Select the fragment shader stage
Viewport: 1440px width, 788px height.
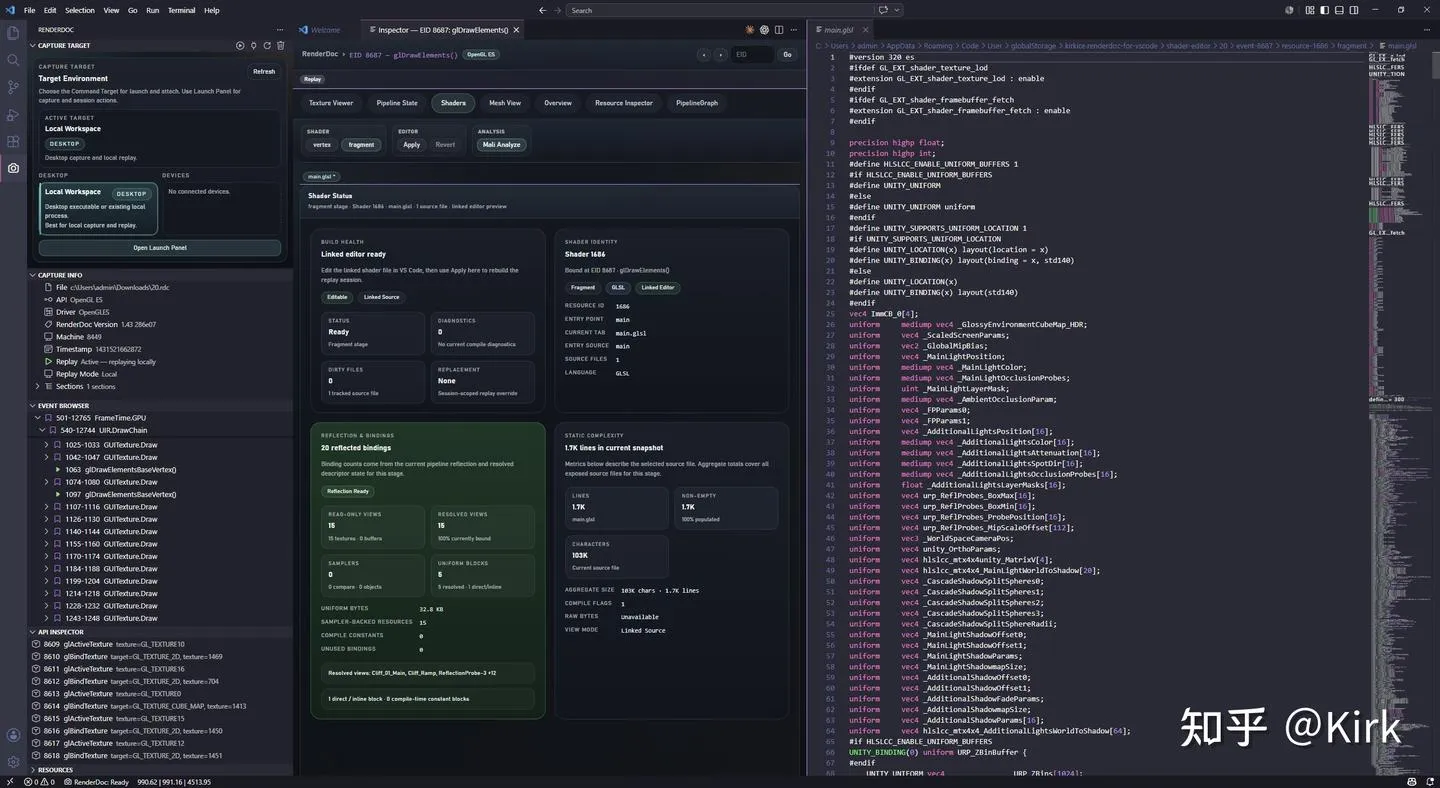pyautogui.click(x=361, y=145)
